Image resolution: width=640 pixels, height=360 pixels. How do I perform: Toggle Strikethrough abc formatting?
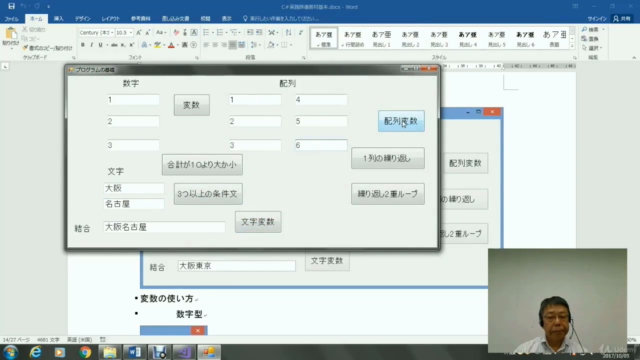pos(114,45)
